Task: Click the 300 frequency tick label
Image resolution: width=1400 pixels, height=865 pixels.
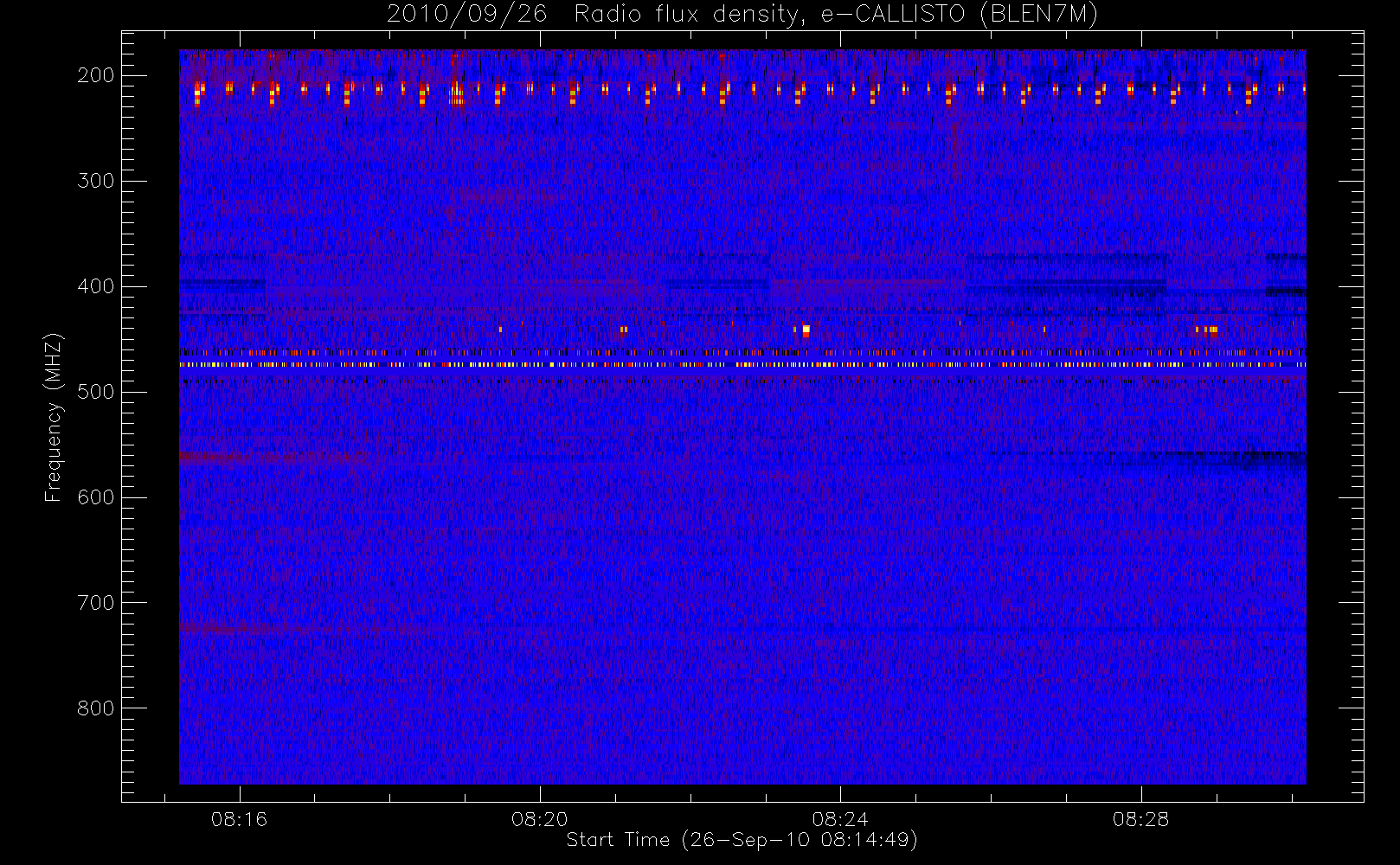Action: click(95, 181)
